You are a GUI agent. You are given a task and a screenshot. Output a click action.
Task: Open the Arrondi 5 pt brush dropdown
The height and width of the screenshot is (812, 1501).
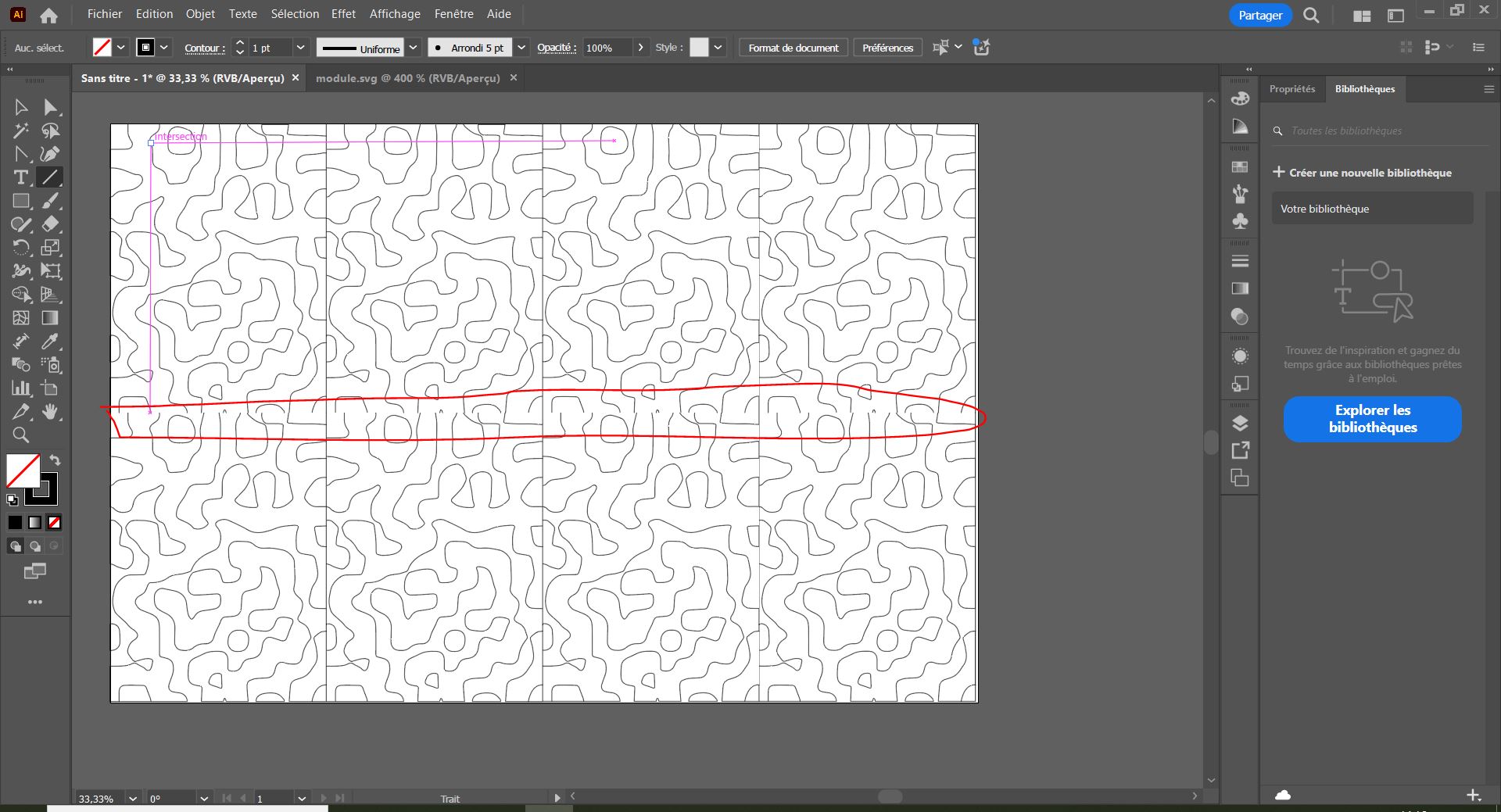click(521, 48)
